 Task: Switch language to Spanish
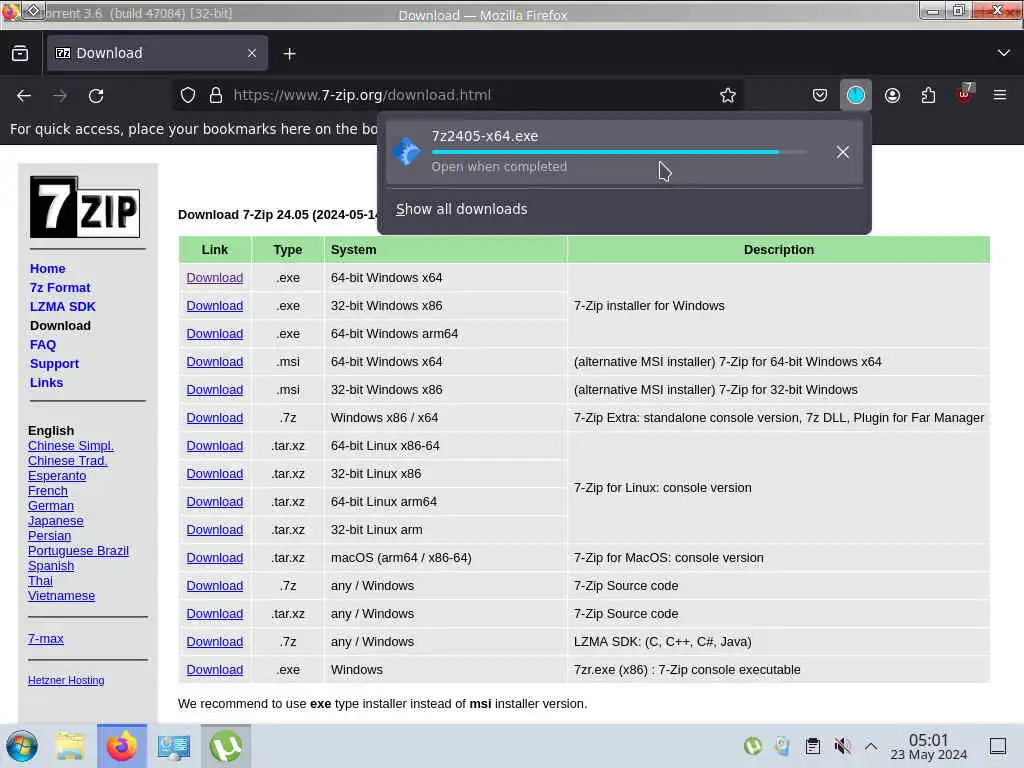[x=51, y=566]
